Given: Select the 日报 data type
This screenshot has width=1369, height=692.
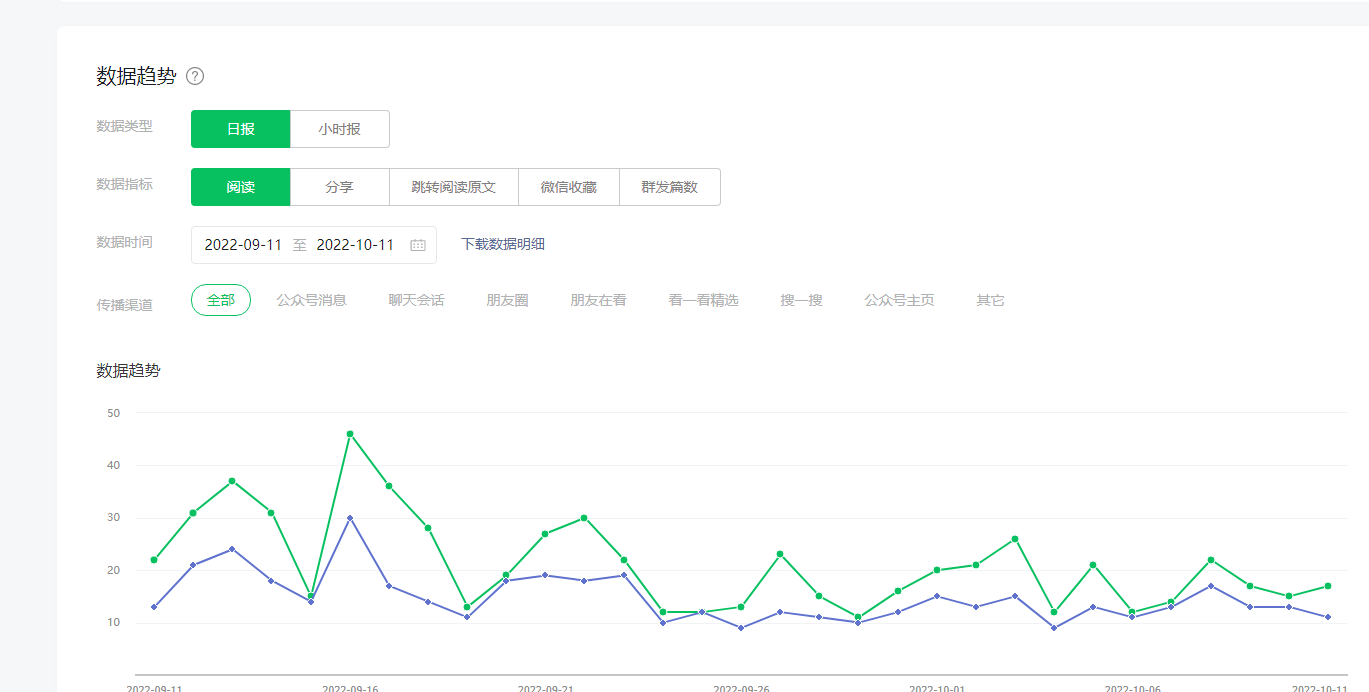Looking at the screenshot, I should (x=241, y=129).
